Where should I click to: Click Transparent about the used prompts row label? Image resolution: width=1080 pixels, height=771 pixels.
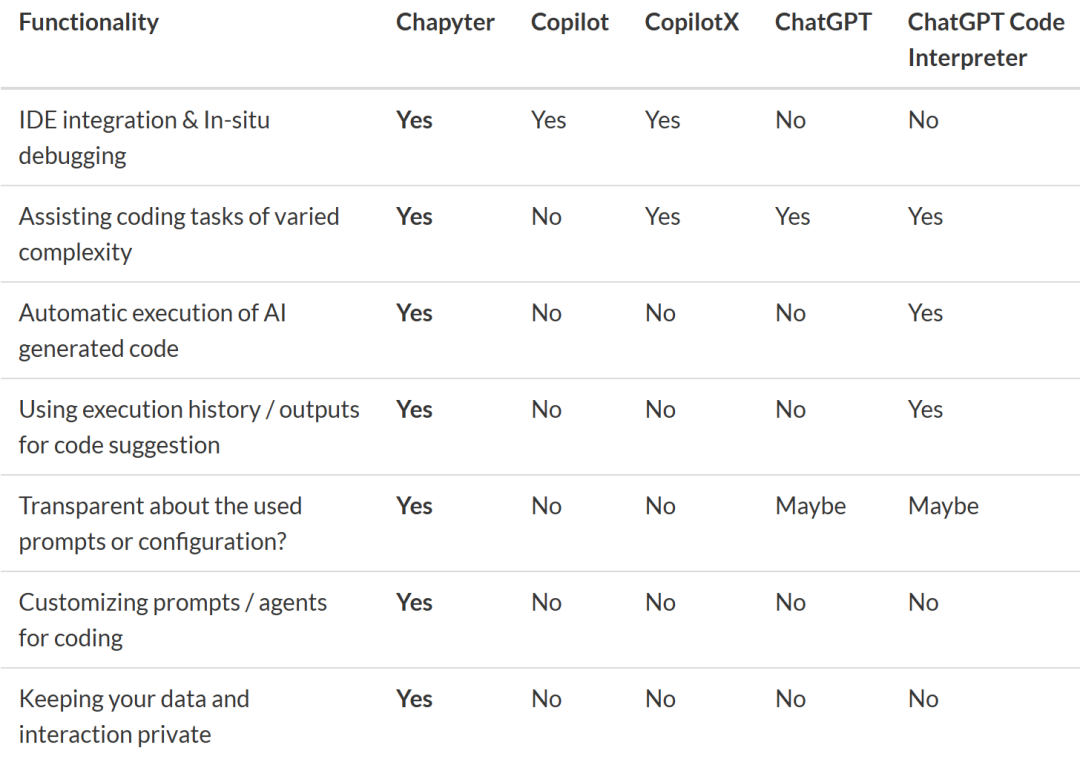(160, 524)
